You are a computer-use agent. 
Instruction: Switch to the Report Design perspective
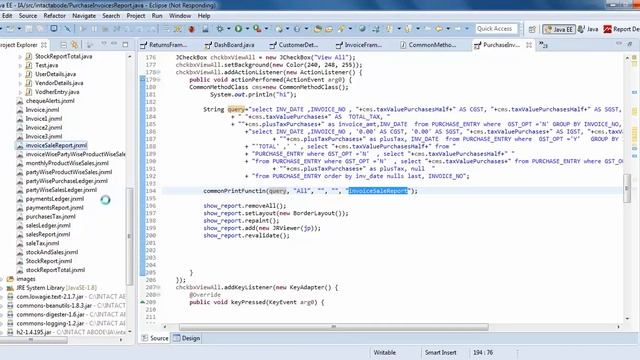(x=621, y=29)
